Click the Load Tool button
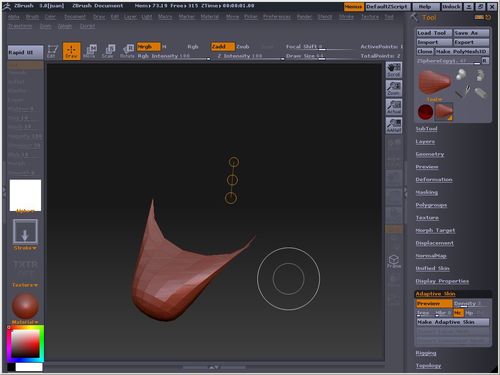Screen dimensions: 500x375 click(434, 33)
